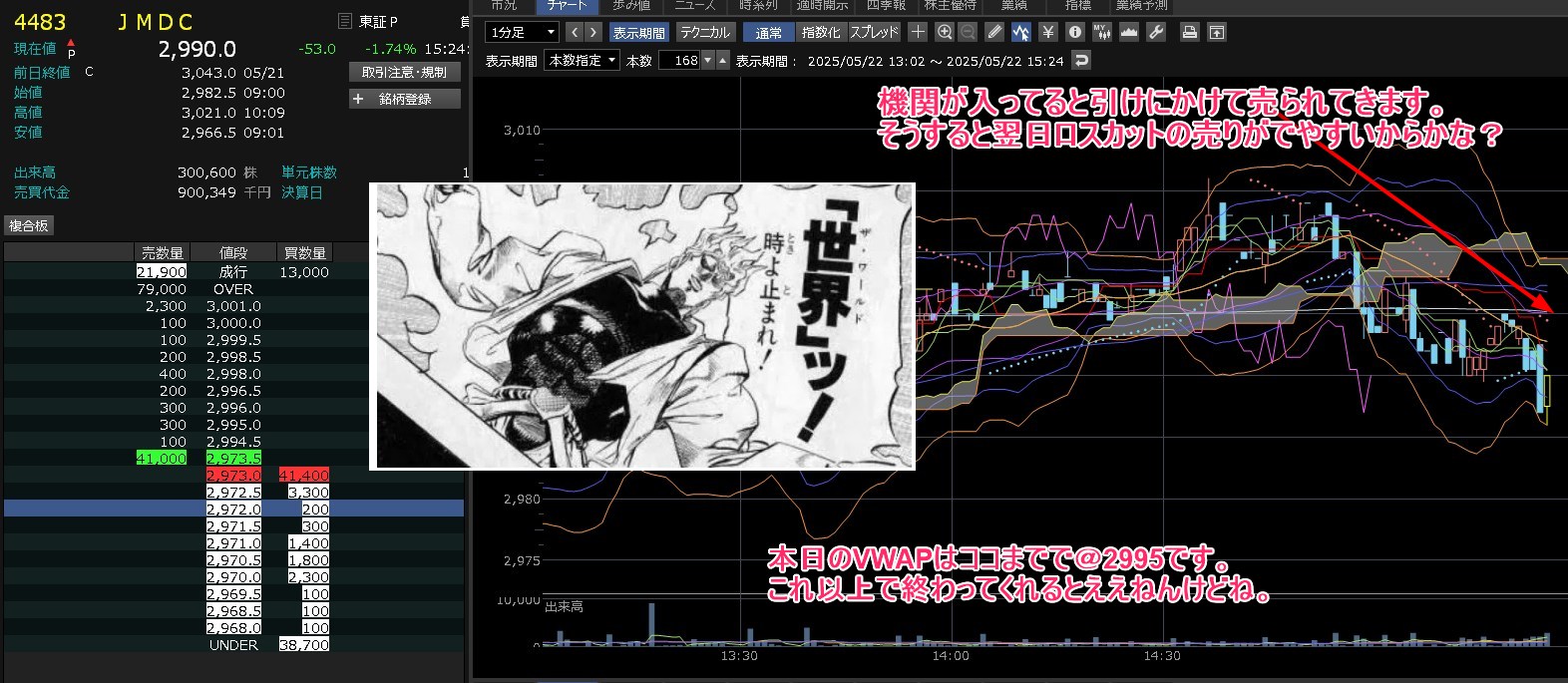
Task: Click the yen symbol toolbar icon
Action: coord(1048,32)
